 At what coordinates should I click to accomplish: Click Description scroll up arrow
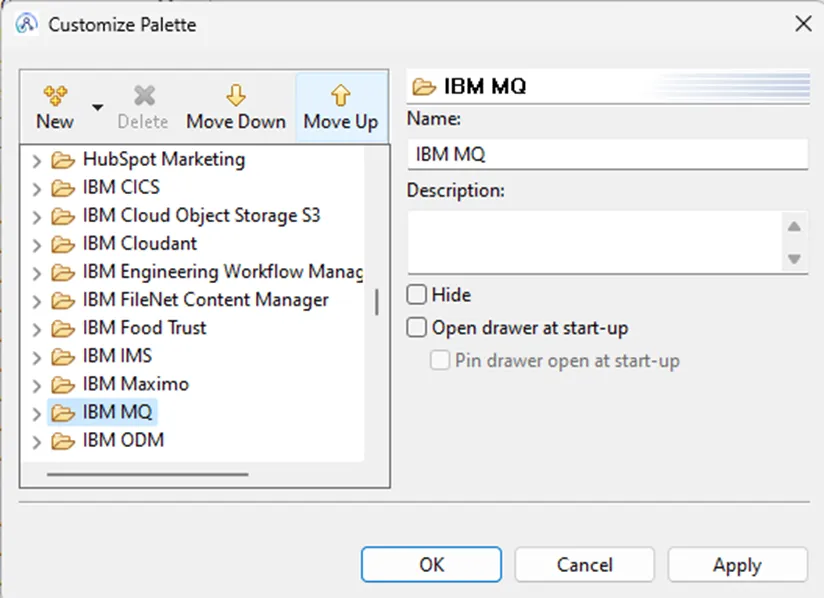click(794, 226)
